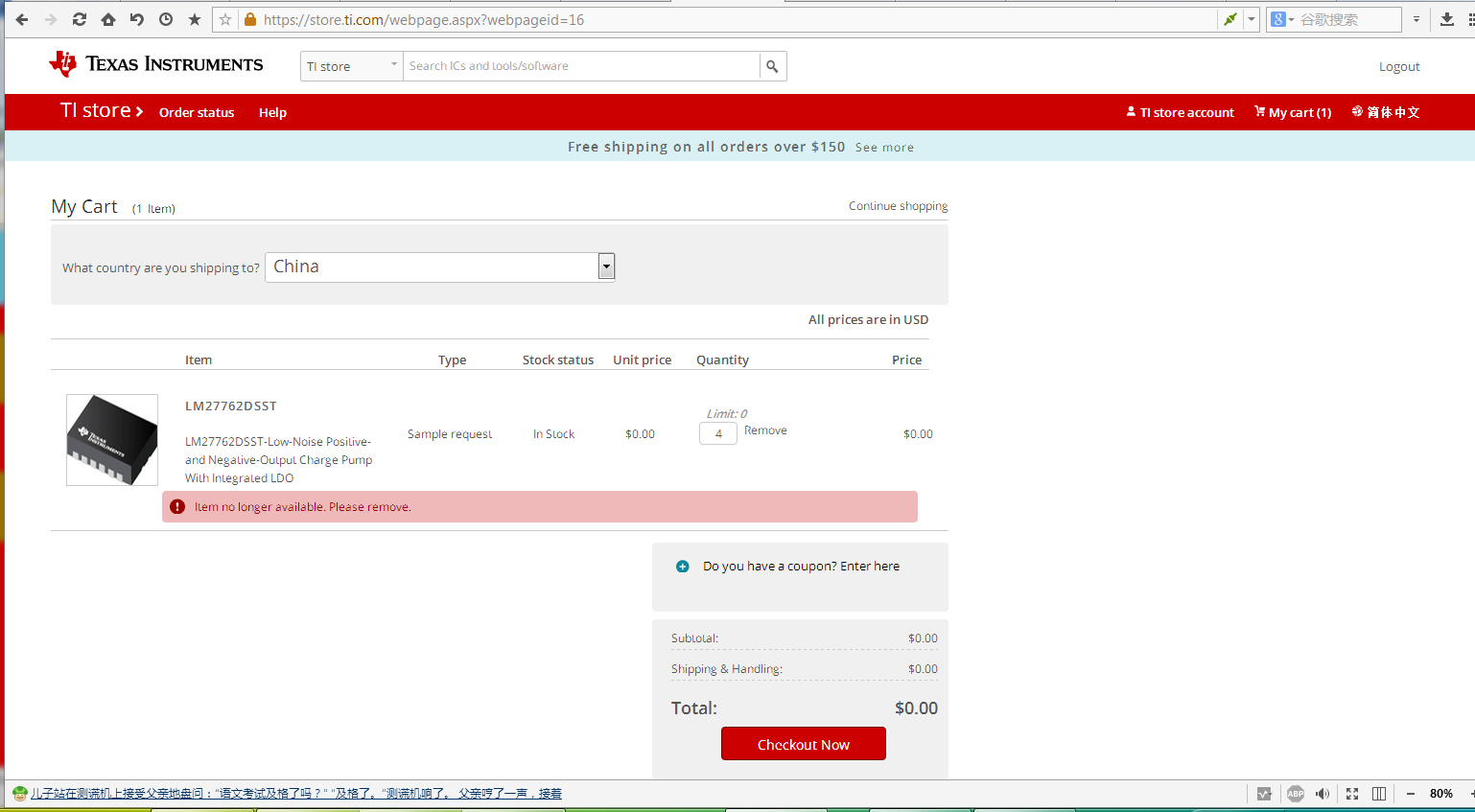Viewport: 1475px width, 812px height.
Task: Click the LM27762DSST chip thumbnail
Action: 112,440
